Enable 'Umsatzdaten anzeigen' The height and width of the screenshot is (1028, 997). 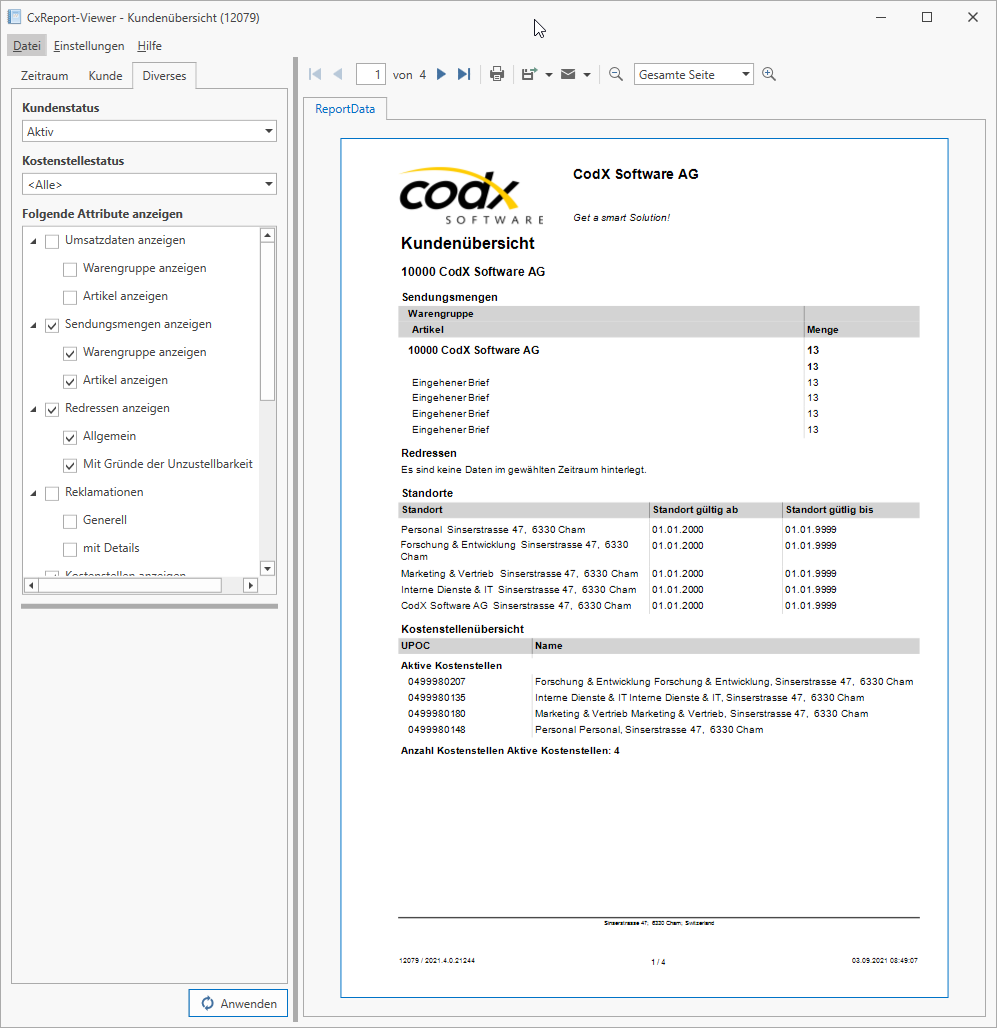(x=51, y=241)
